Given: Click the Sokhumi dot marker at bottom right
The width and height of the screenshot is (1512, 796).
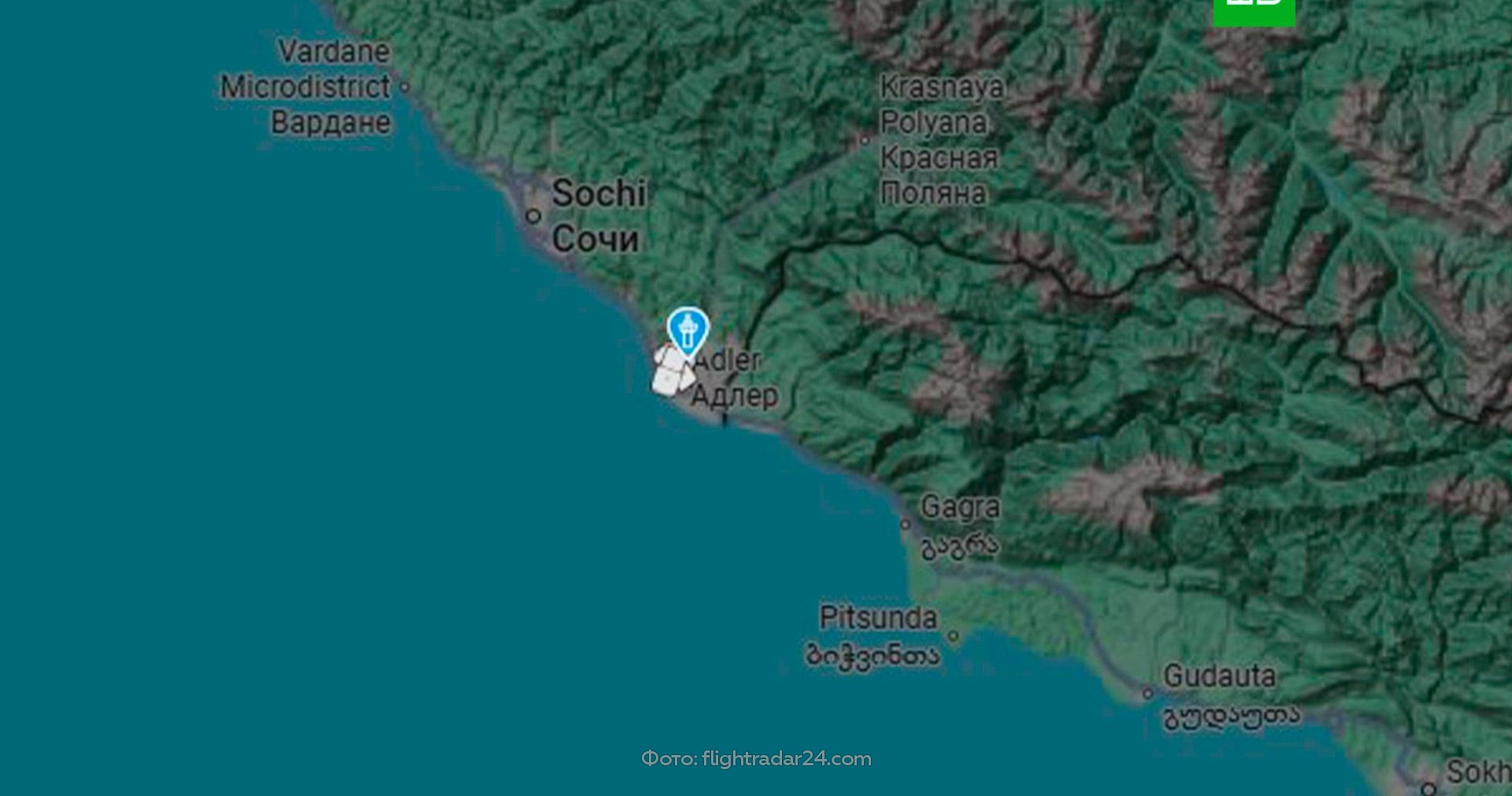Looking at the screenshot, I should tap(1429, 787).
